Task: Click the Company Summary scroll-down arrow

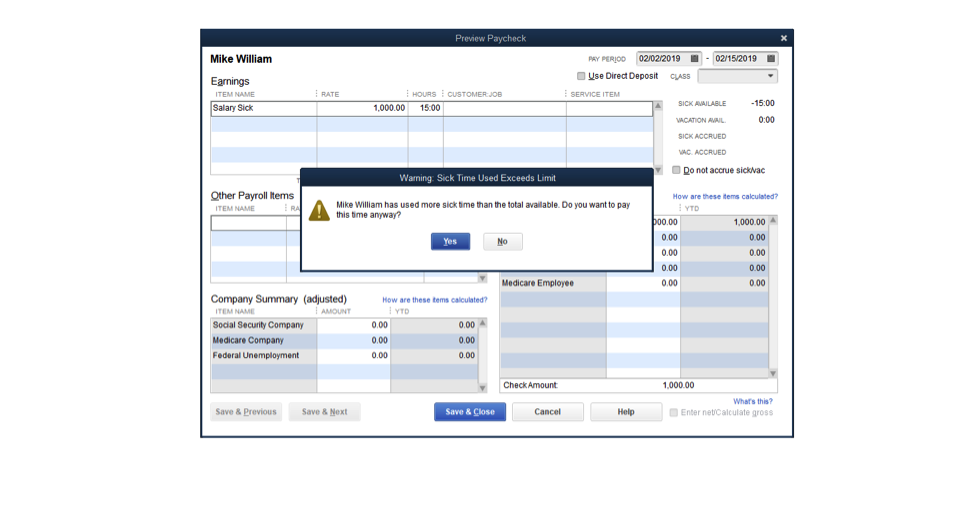Action: click(x=482, y=388)
